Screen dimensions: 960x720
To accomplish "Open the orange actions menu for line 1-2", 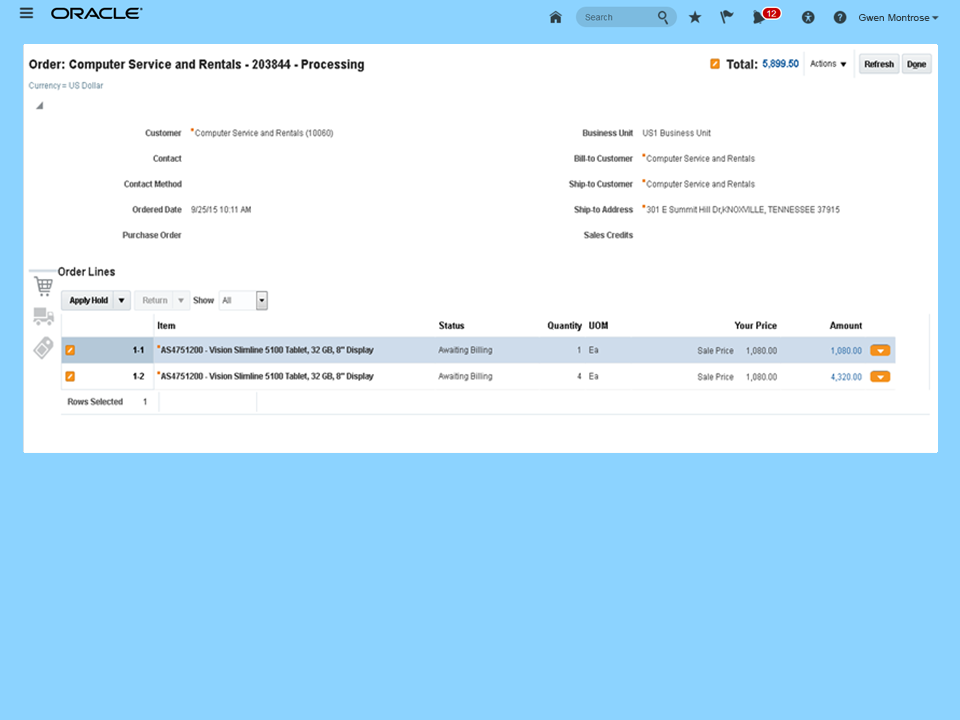I will [880, 377].
